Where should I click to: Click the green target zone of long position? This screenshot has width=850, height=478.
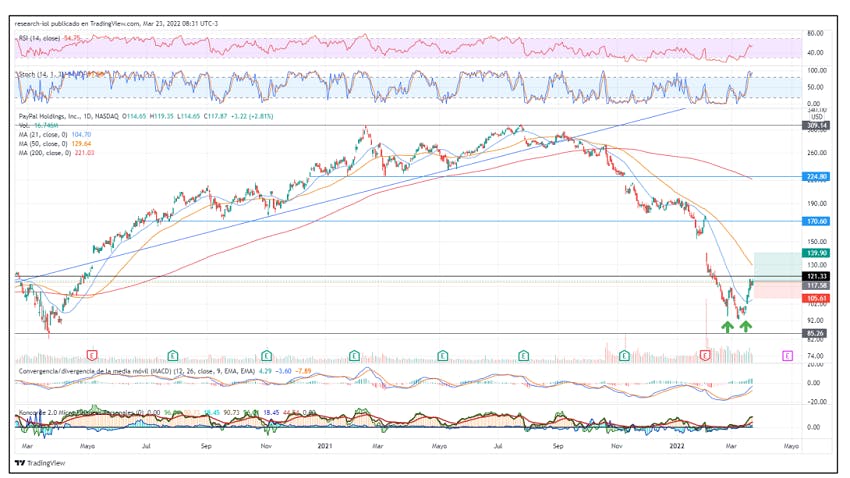pos(777,266)
